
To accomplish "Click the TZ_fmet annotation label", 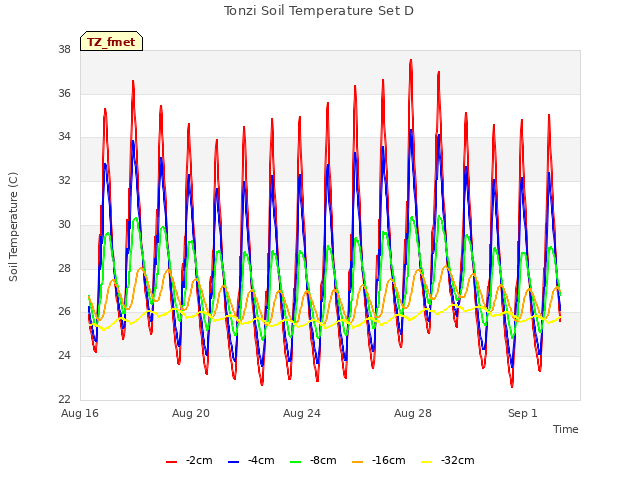I will point(111,42).
